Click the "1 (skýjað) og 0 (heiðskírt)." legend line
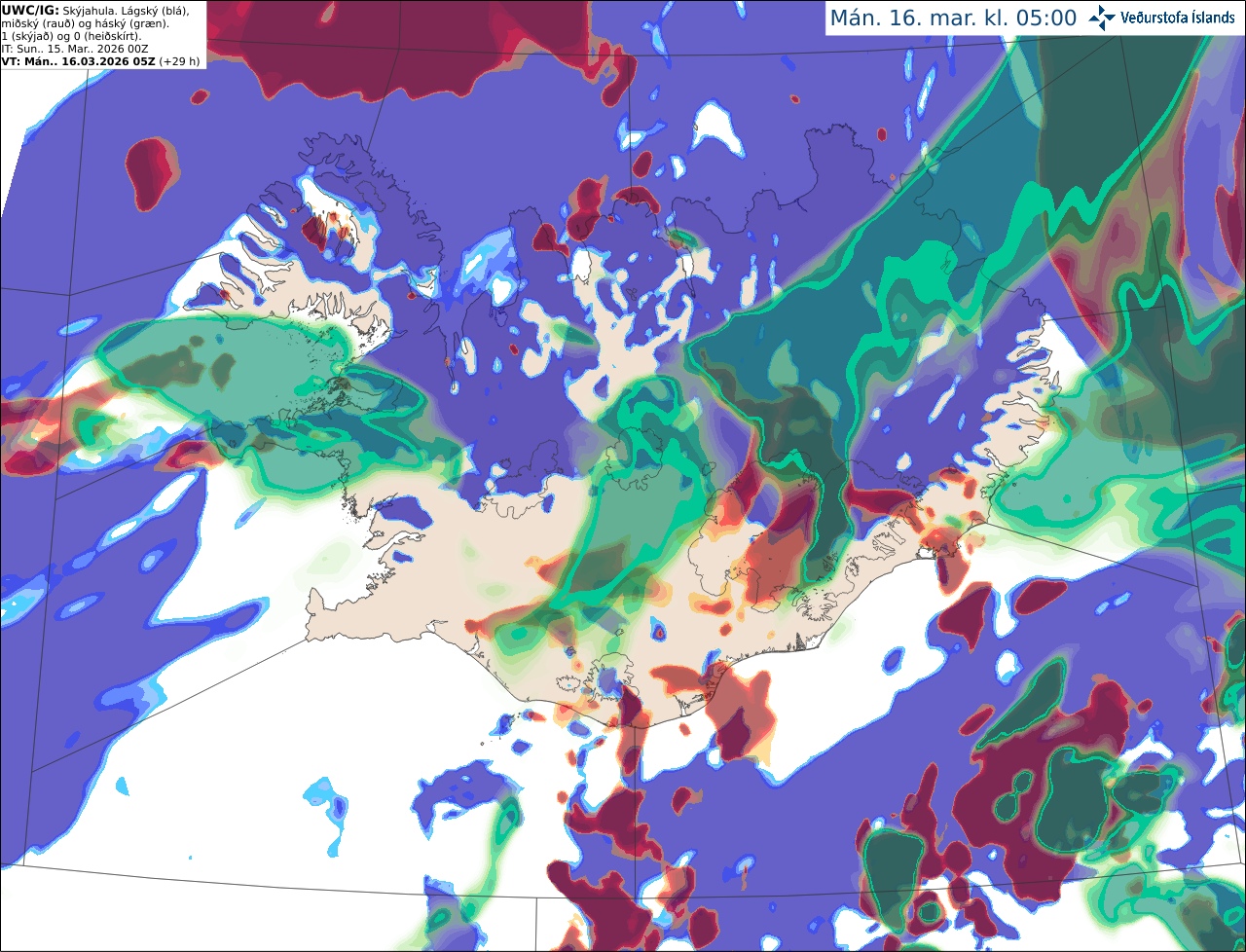 click(71, 36)
